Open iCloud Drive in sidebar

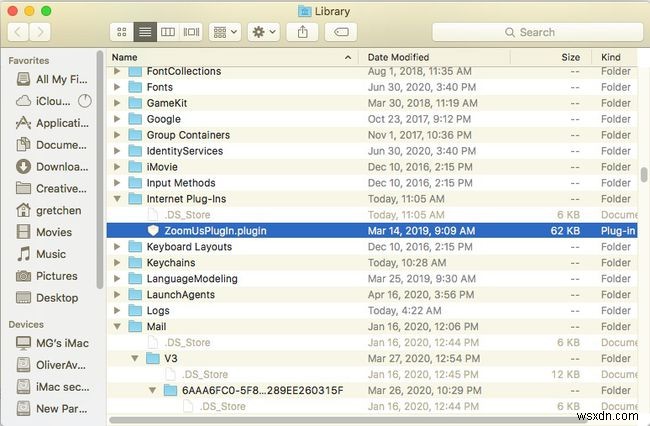pyautogui.click(x=52, y=101)
